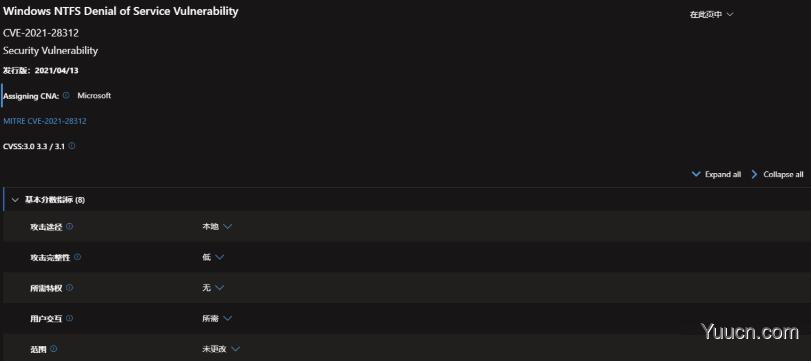The image size is (811, 361).
Task: Open the MITRE CVE-2021-28312 link
Action: click(x=45, y=121)
